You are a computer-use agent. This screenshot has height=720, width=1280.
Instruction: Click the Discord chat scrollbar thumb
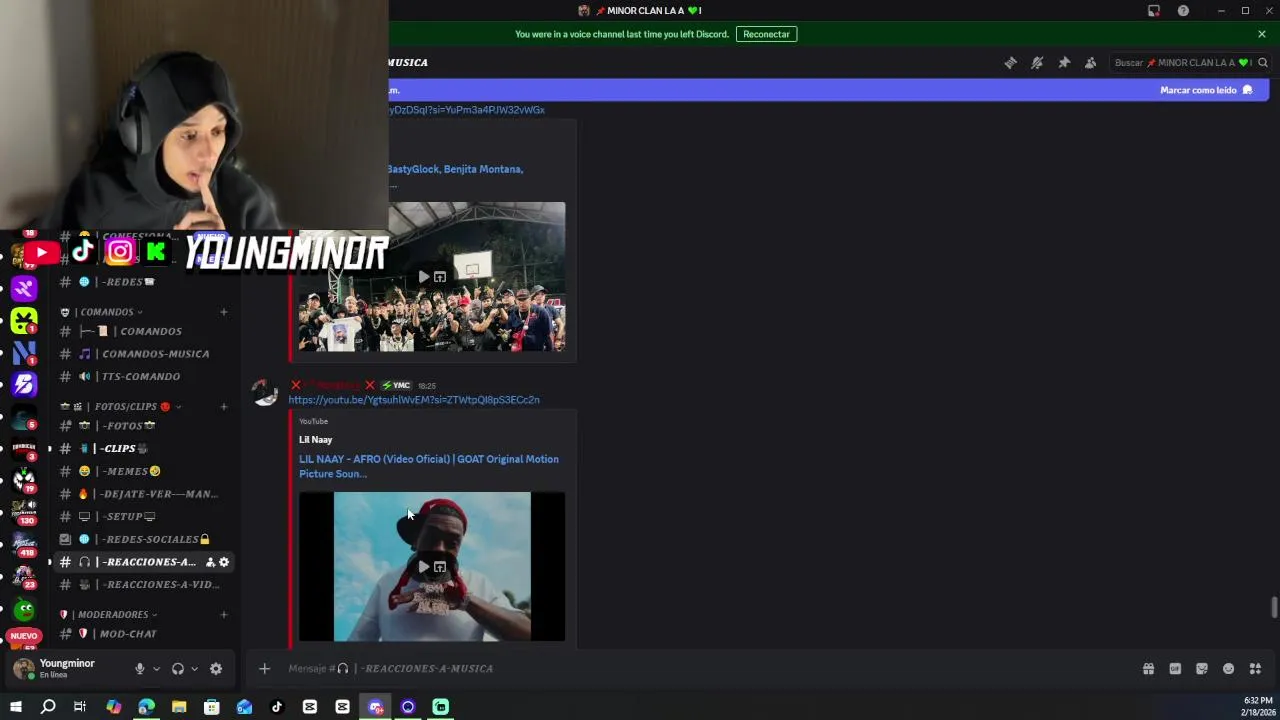coord(1274,608)
